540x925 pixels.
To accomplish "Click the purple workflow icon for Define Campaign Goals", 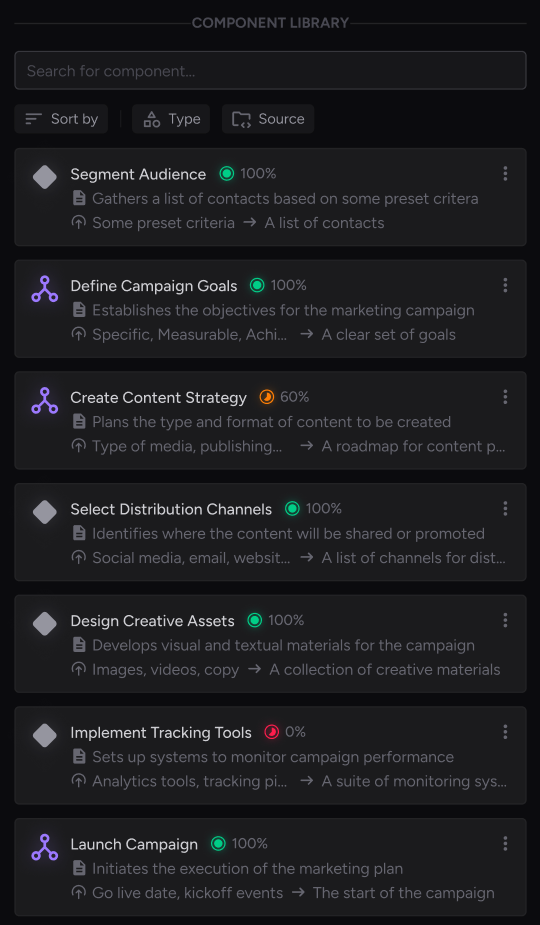I will (45, 288).
